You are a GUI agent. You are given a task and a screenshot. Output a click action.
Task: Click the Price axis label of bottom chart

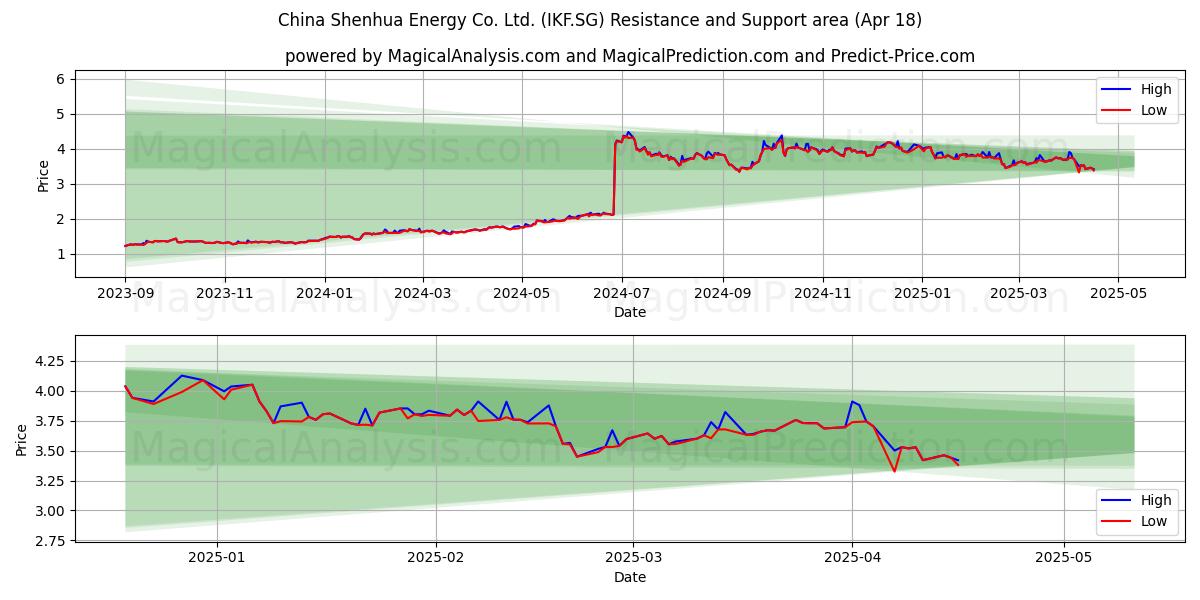[x=22, y=440]
